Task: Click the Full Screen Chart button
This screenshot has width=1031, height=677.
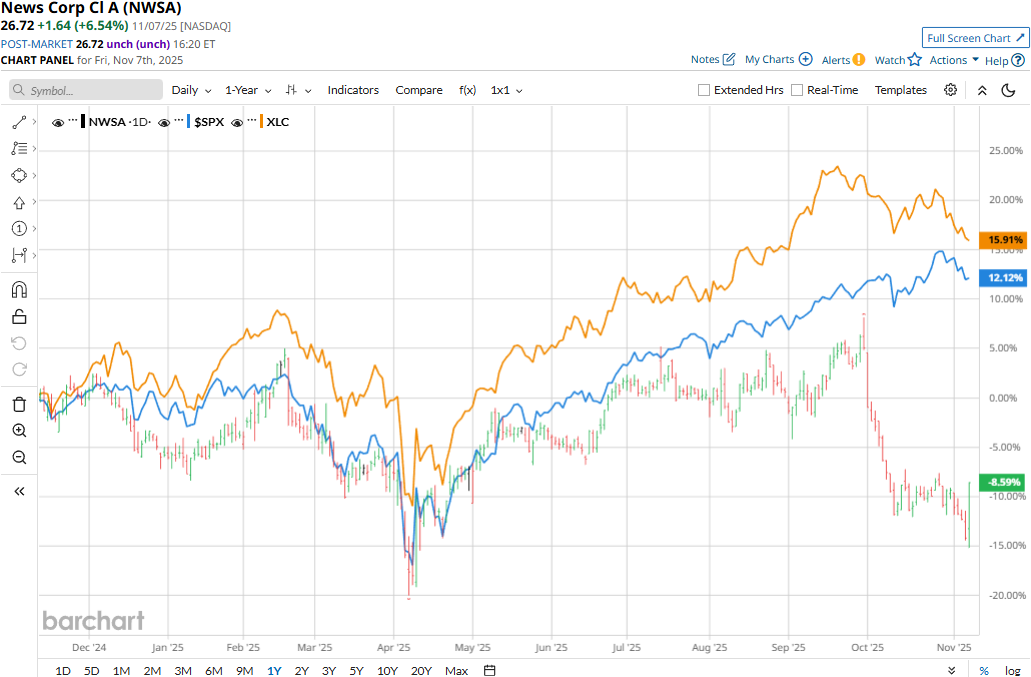Action: tap(975, 38)
